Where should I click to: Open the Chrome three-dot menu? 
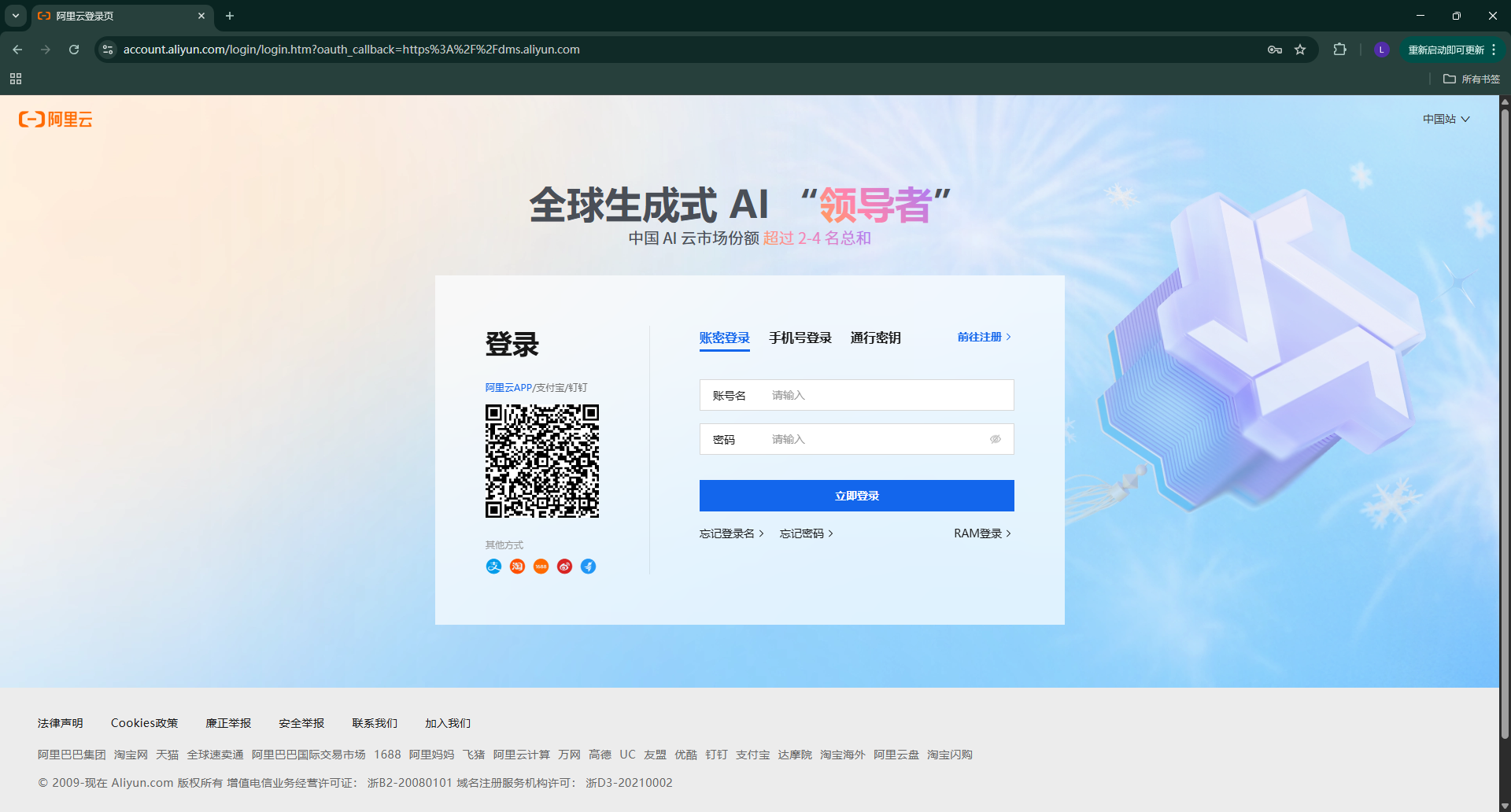1494,50
